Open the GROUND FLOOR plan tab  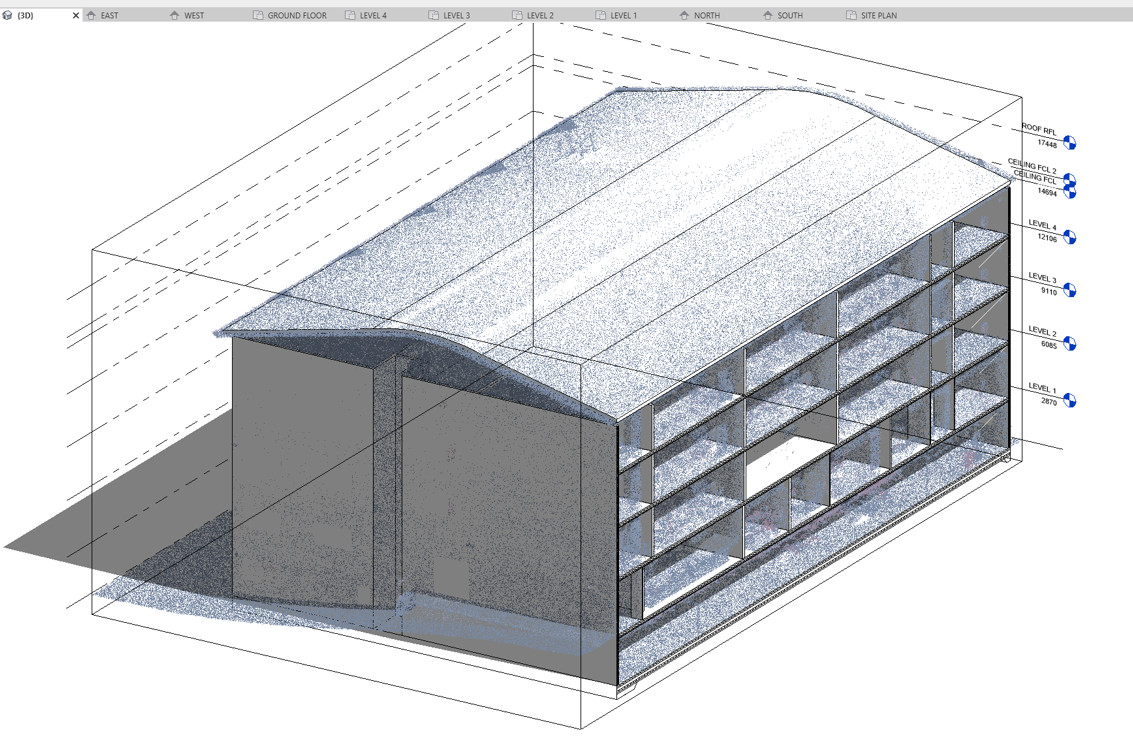[x=294, y=15]
